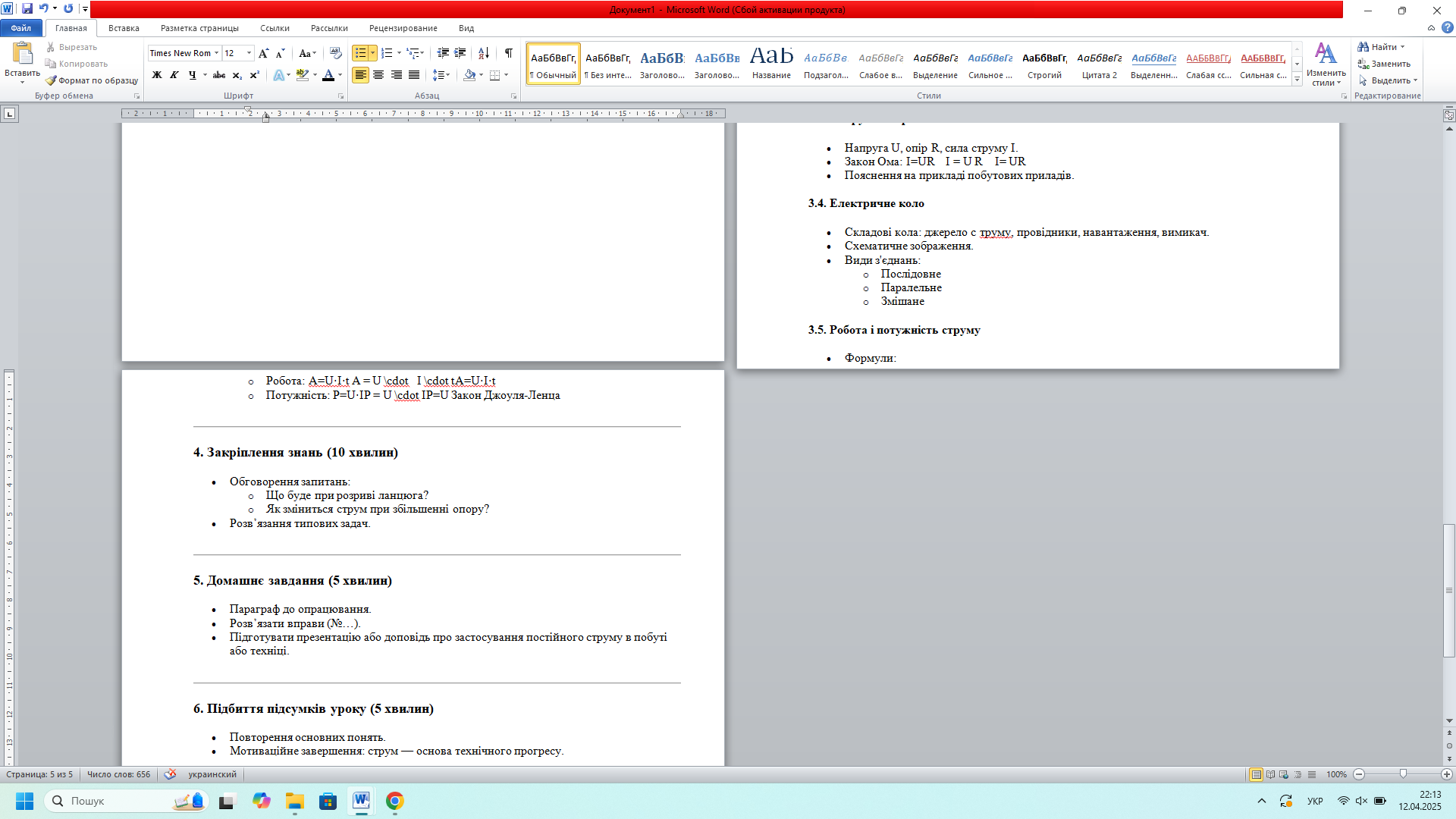Switch to Web Layout view
Image resolution: width=1456 pixels, height=819 pixels.
[x=1284, y=774]
